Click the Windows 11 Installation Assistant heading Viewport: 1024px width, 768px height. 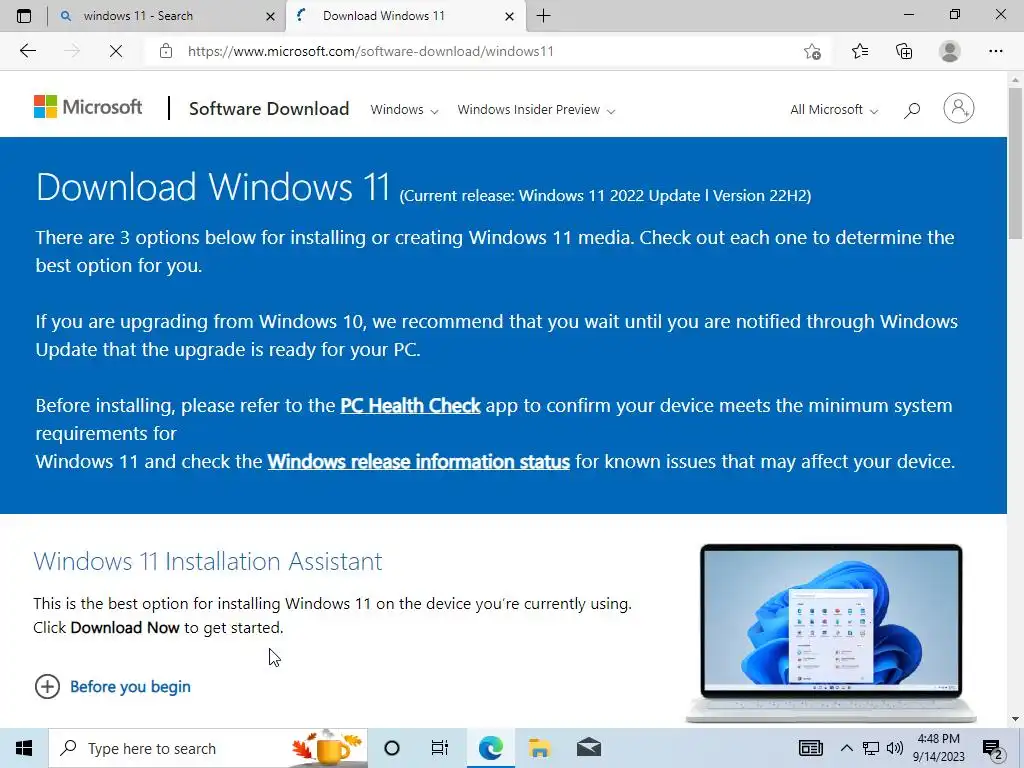[x=208, y=562]
